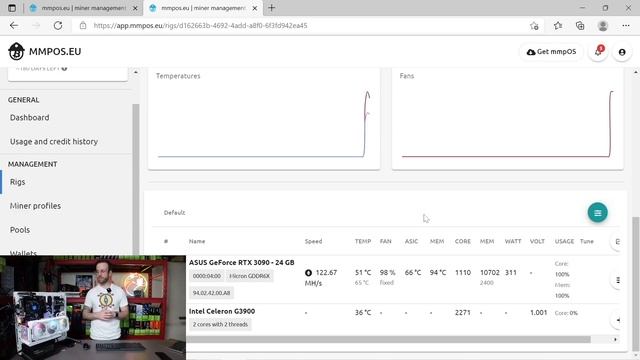Click the Name column header
The image size is (640, 360).
(x=197, y=241)
